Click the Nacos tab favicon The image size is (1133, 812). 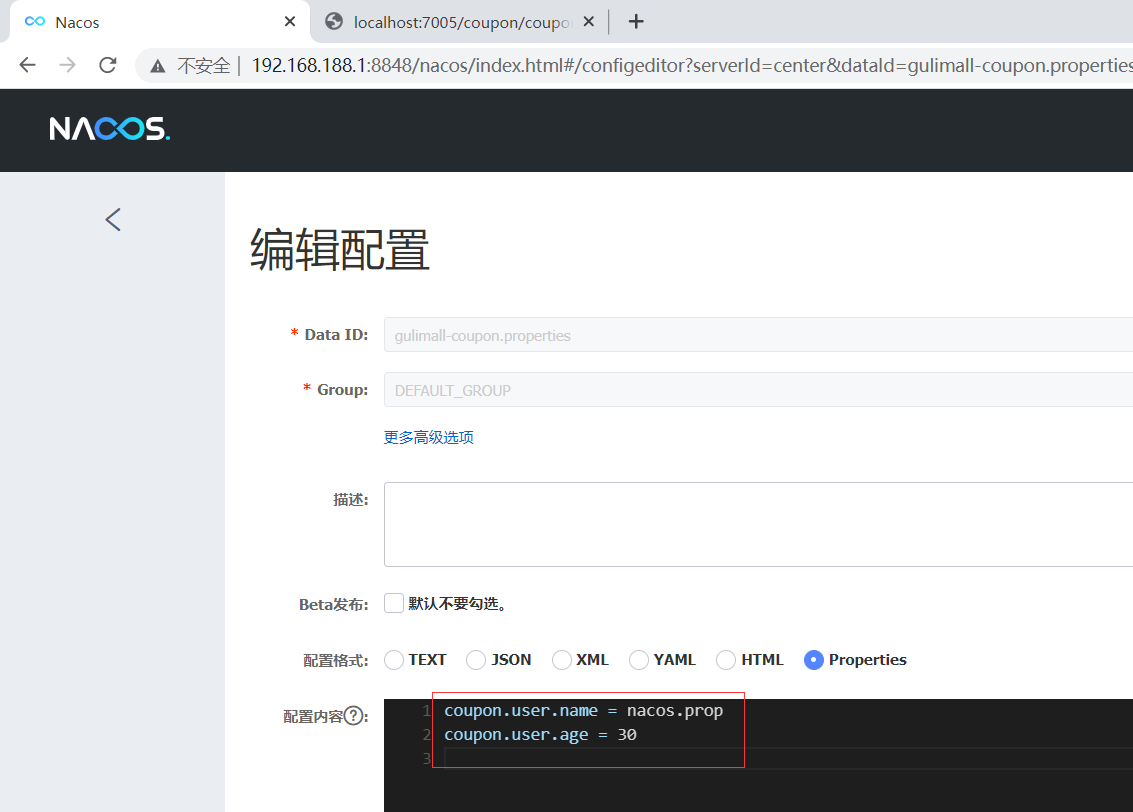[35, 22]
